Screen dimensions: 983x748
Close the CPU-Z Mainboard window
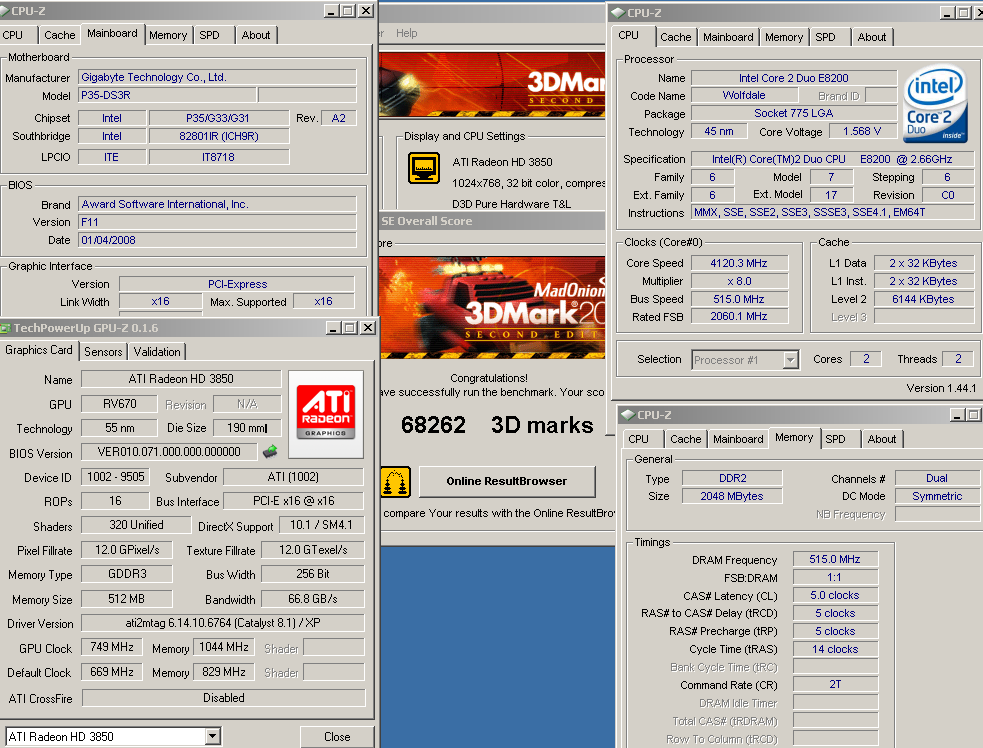coord(366,11)
